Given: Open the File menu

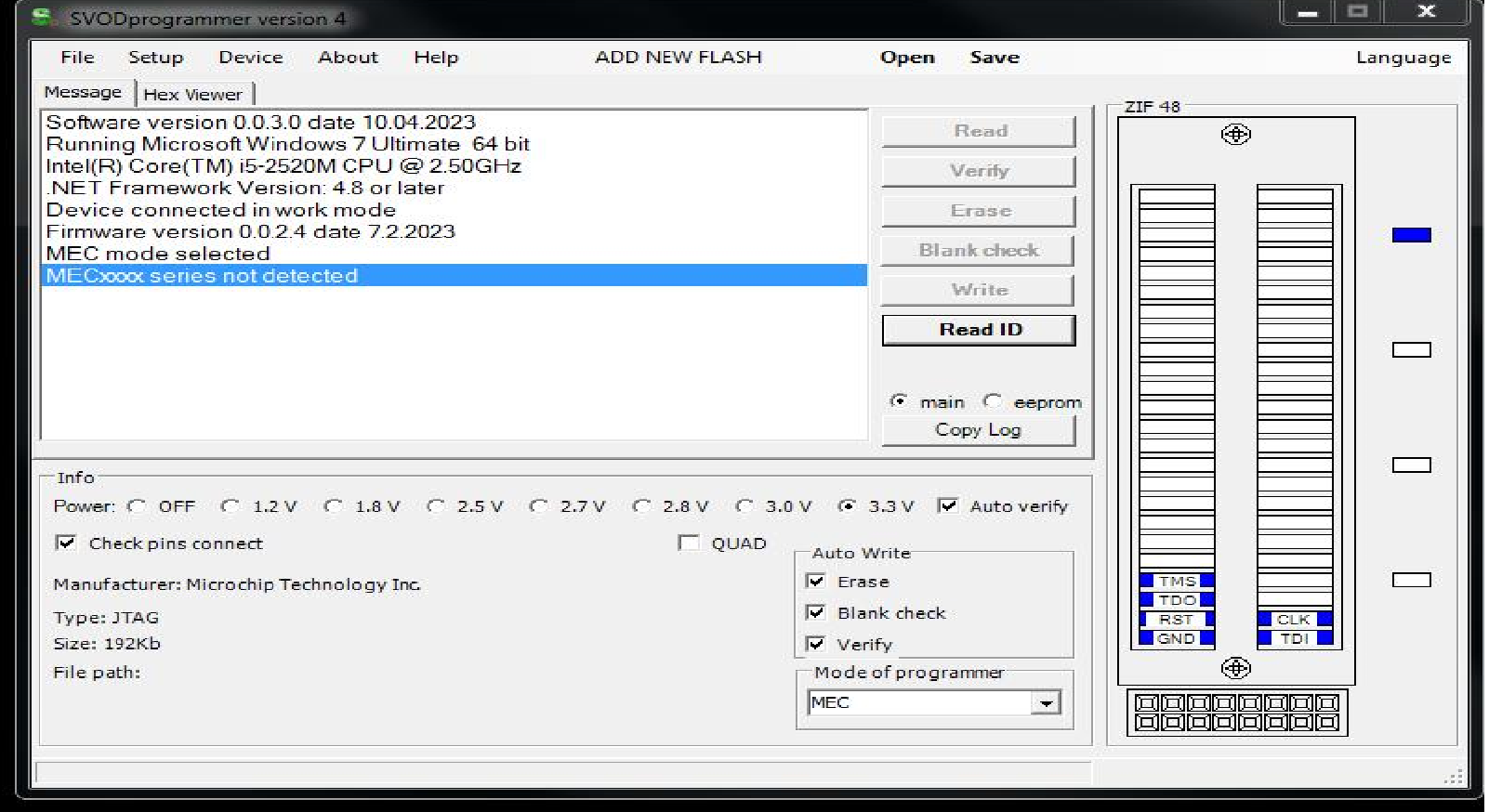Looking at the screenshot, I should pos(77,58).
